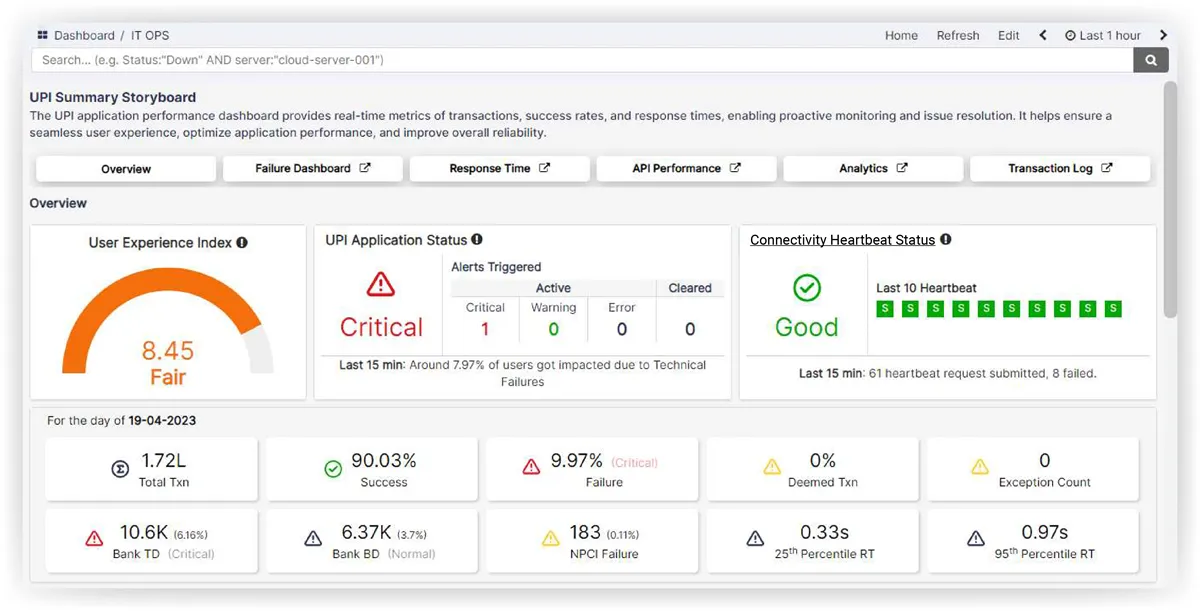
Task: Click the red triangle icon in Failure card
Action: [532, 467]
